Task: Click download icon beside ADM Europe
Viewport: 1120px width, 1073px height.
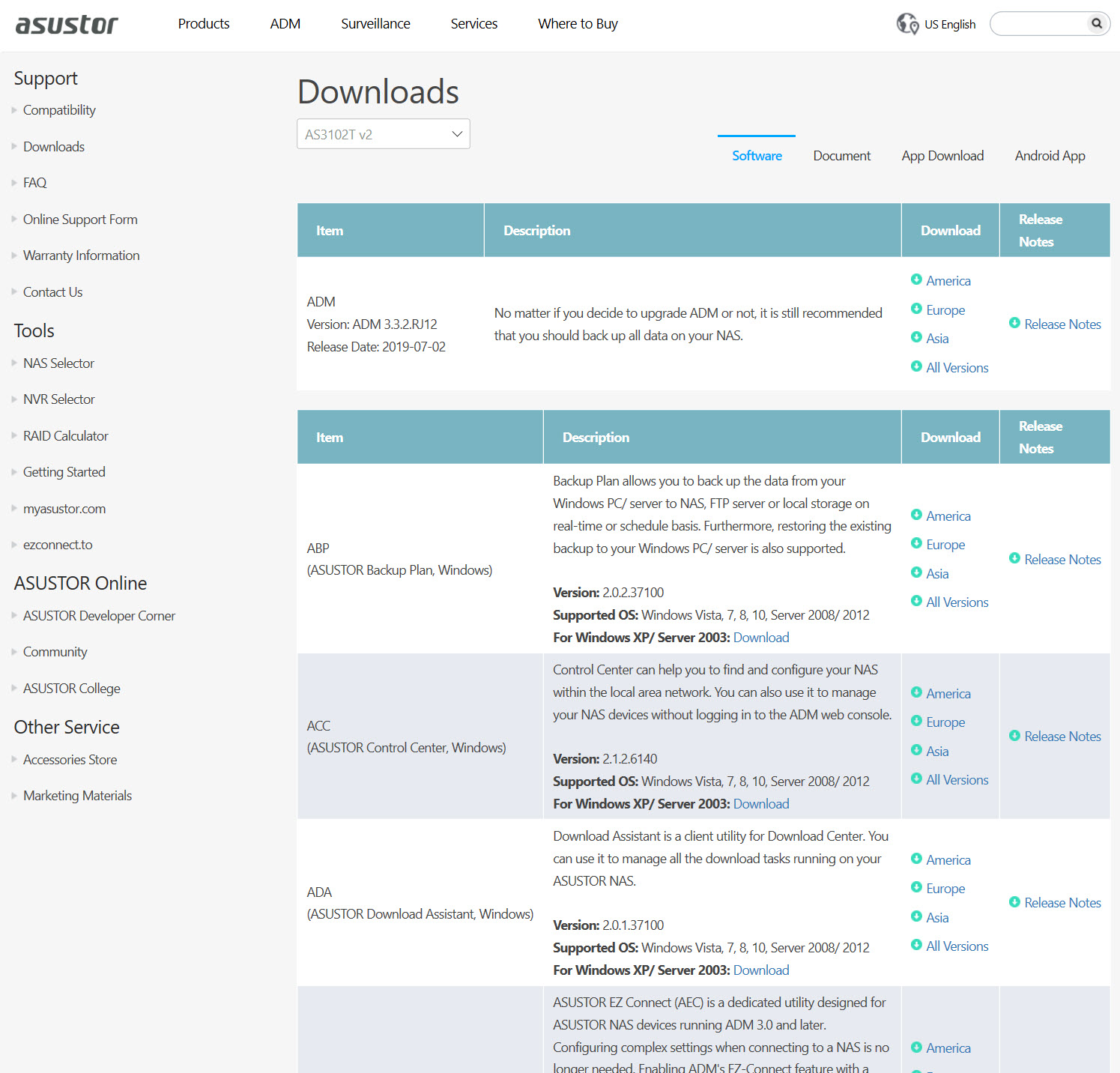Action: point(916,309)
